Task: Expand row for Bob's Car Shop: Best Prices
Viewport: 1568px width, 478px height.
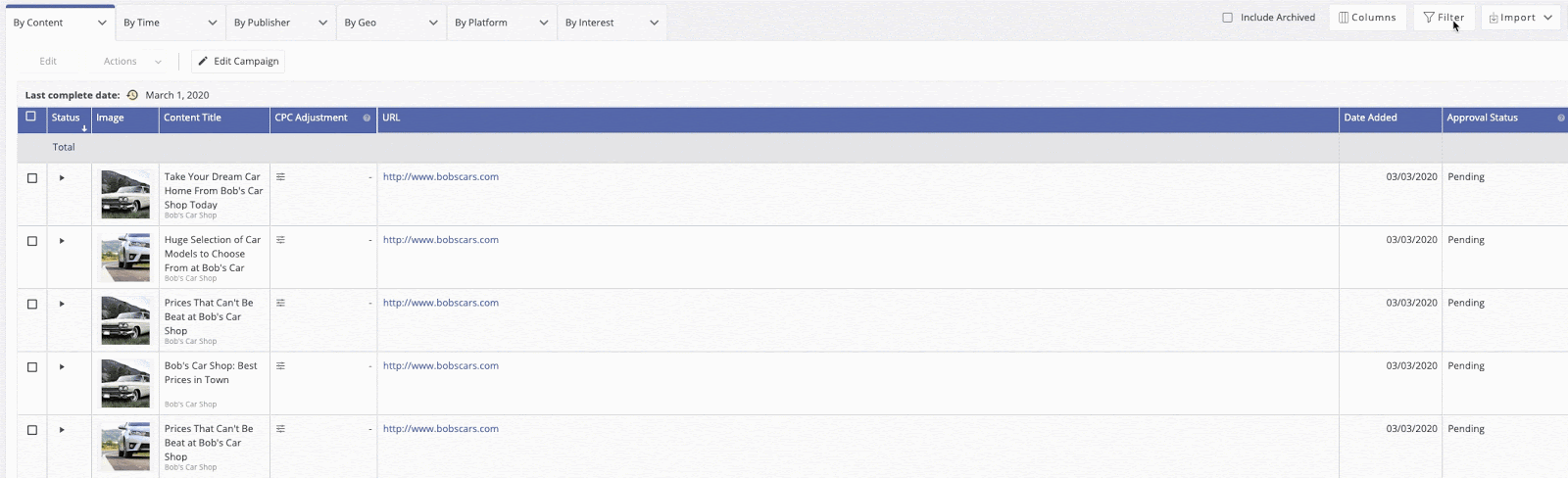Action: tap(62, 367)
